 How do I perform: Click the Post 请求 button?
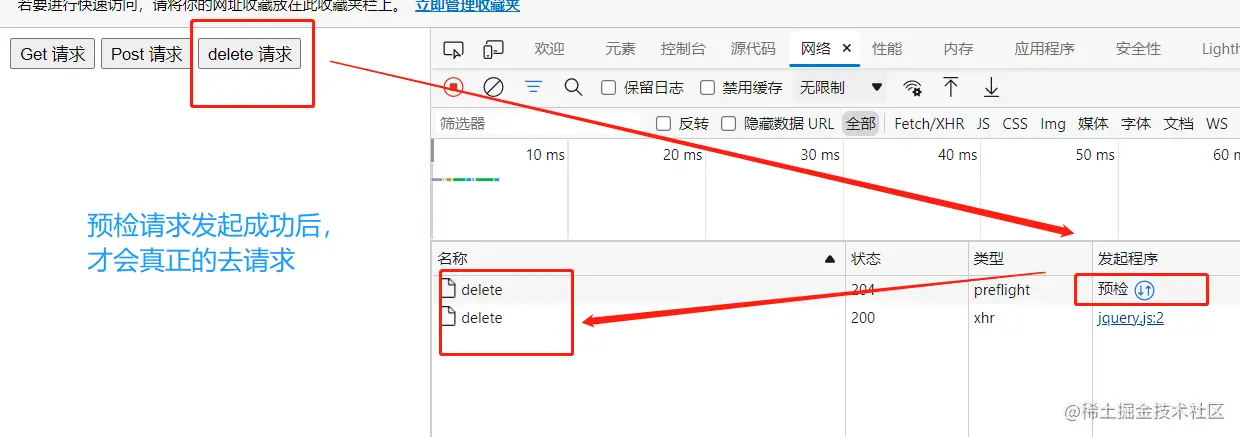[x=147, y=54]
